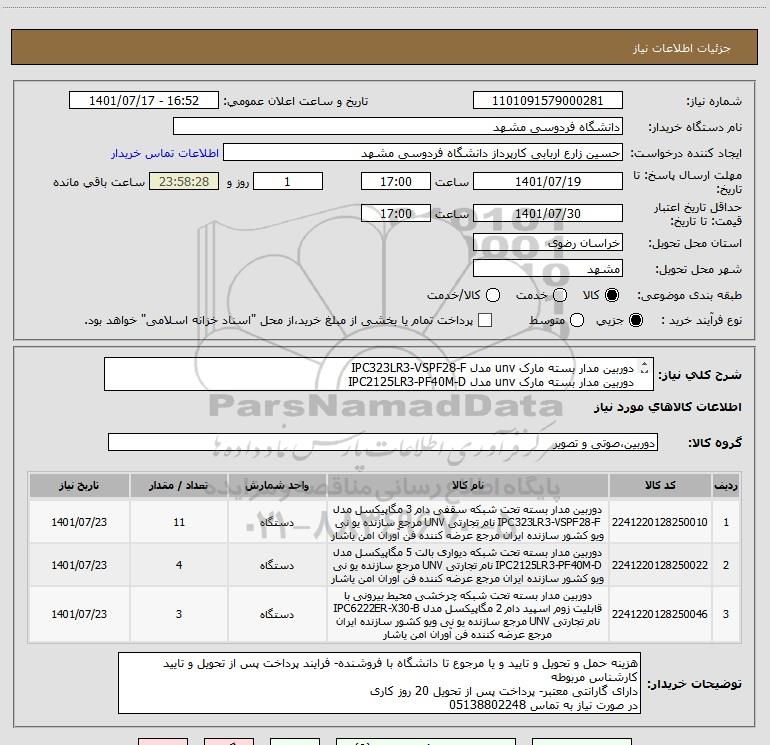
Task: Click product code 2241220128250046
Action: click(x=660, y=614)
